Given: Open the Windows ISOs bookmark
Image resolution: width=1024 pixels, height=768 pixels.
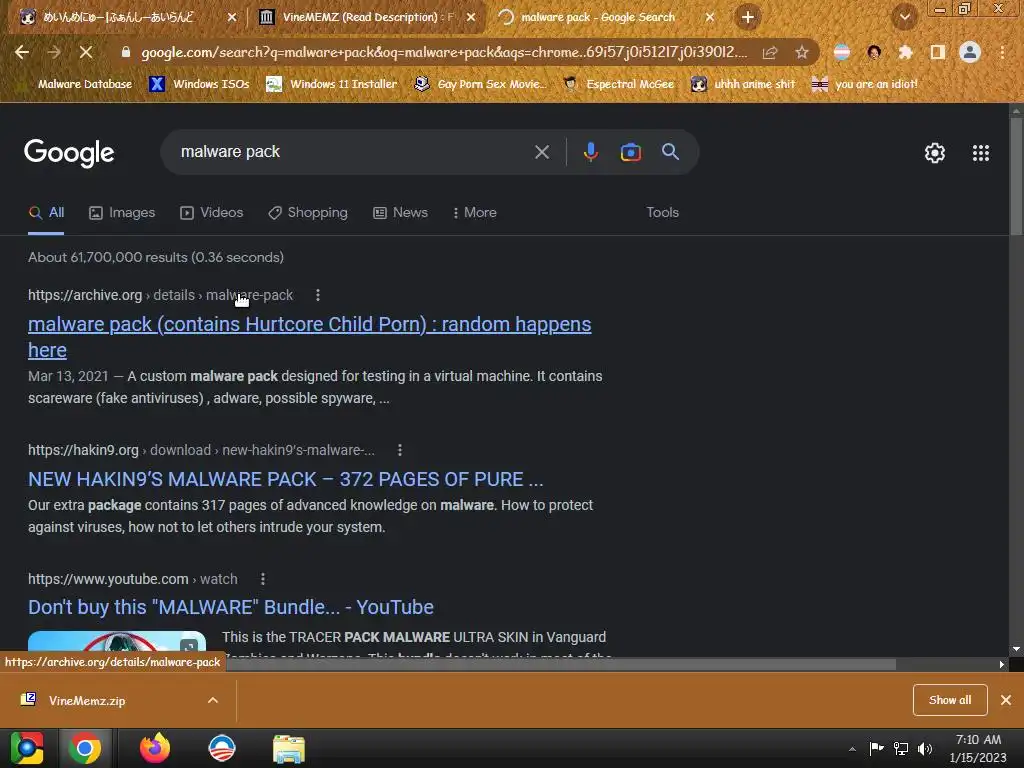Looking at the screenshot, I should coord(200,84).
